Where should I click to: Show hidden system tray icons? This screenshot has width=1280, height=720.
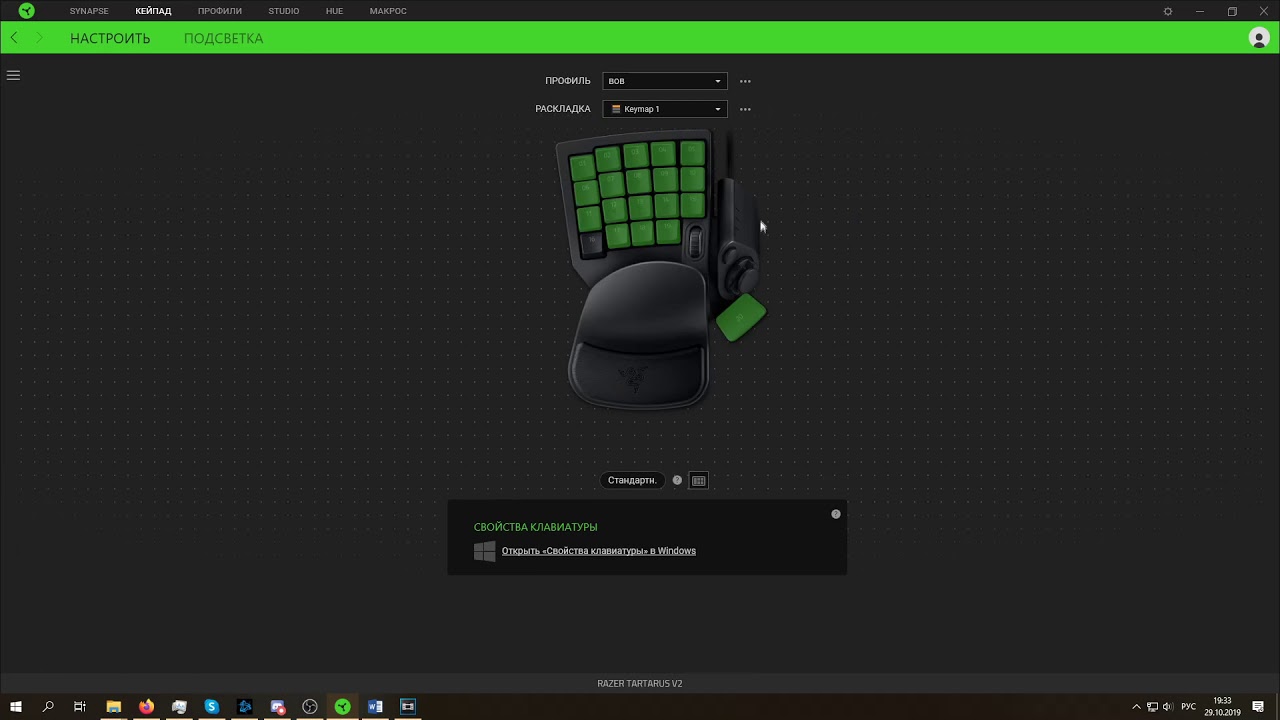(1136, 706)
